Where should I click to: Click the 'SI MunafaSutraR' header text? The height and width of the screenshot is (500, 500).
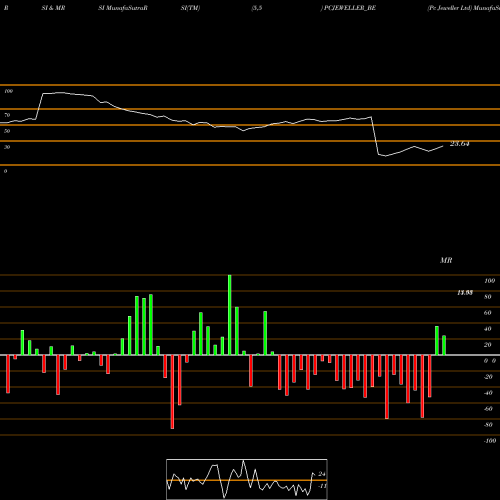[x=123, y=8]
